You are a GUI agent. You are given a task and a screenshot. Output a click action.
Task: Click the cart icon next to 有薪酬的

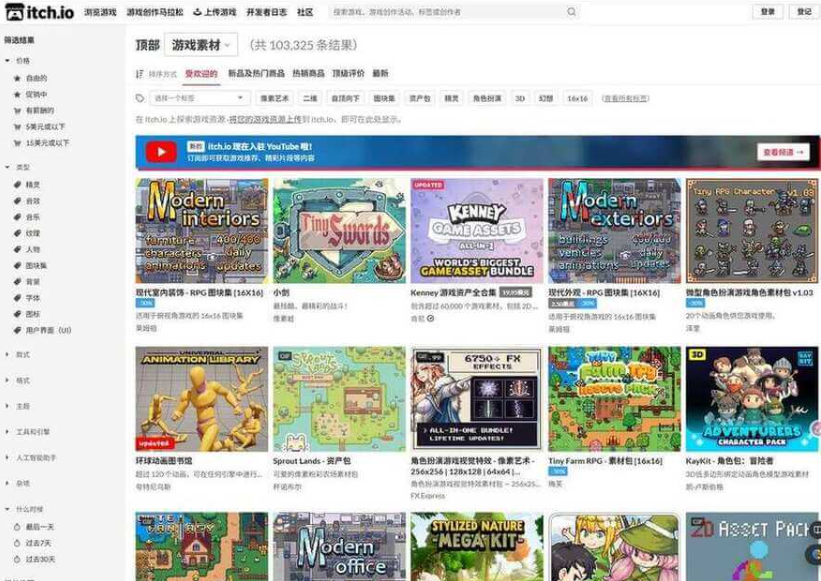click(x=17, y=110)
